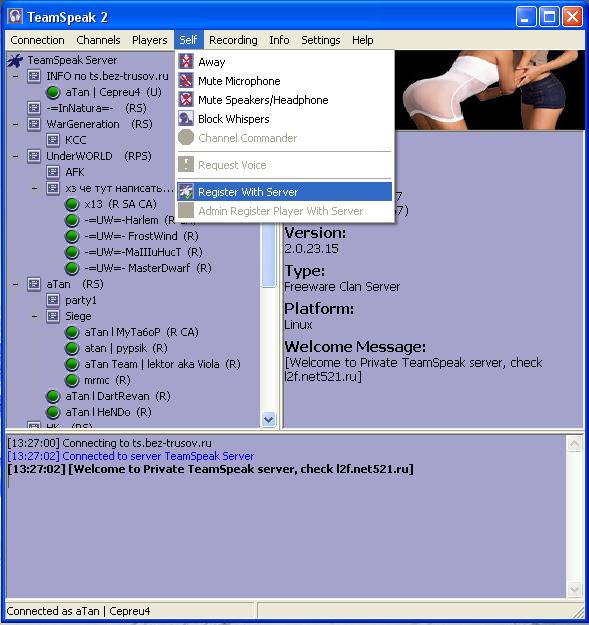589x625 pixels.
Task: Click the green status light of mrmc
Action: (x=72, y=380)
